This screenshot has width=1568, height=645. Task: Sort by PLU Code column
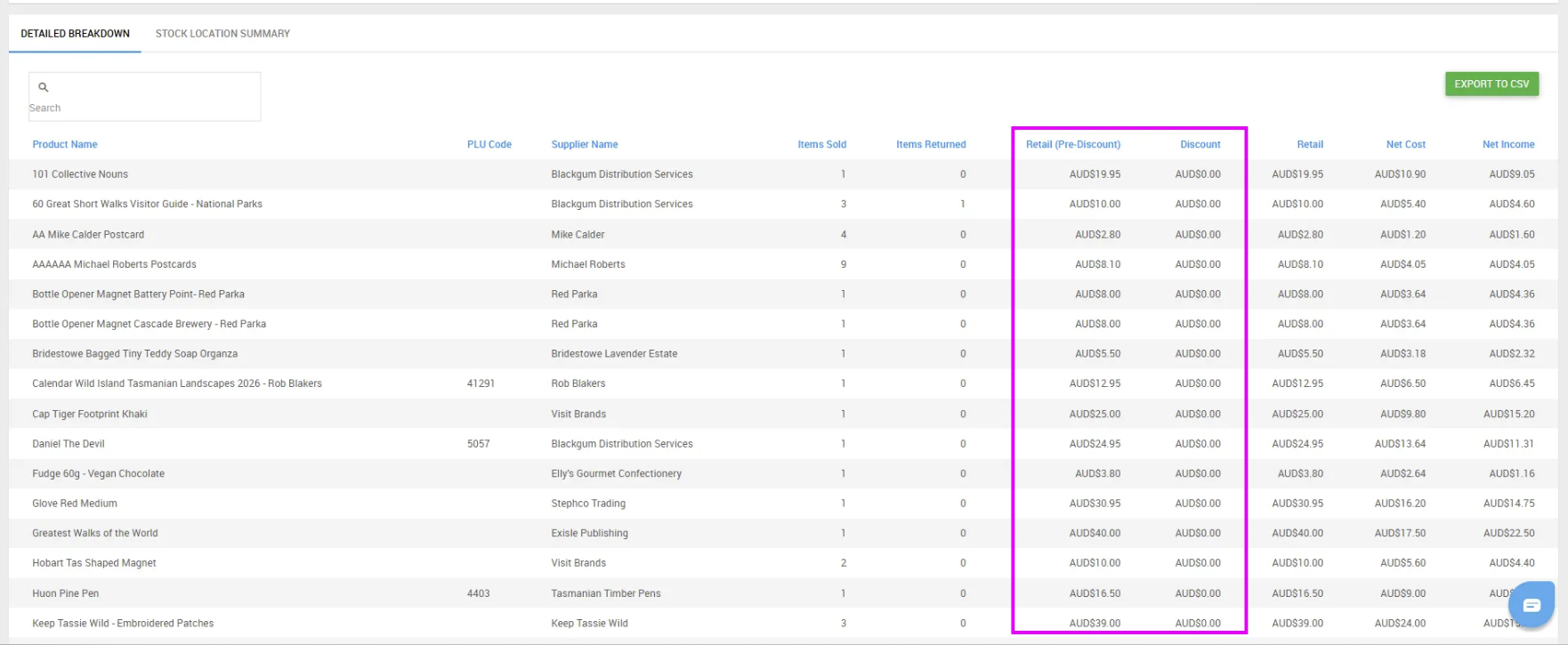489,144
